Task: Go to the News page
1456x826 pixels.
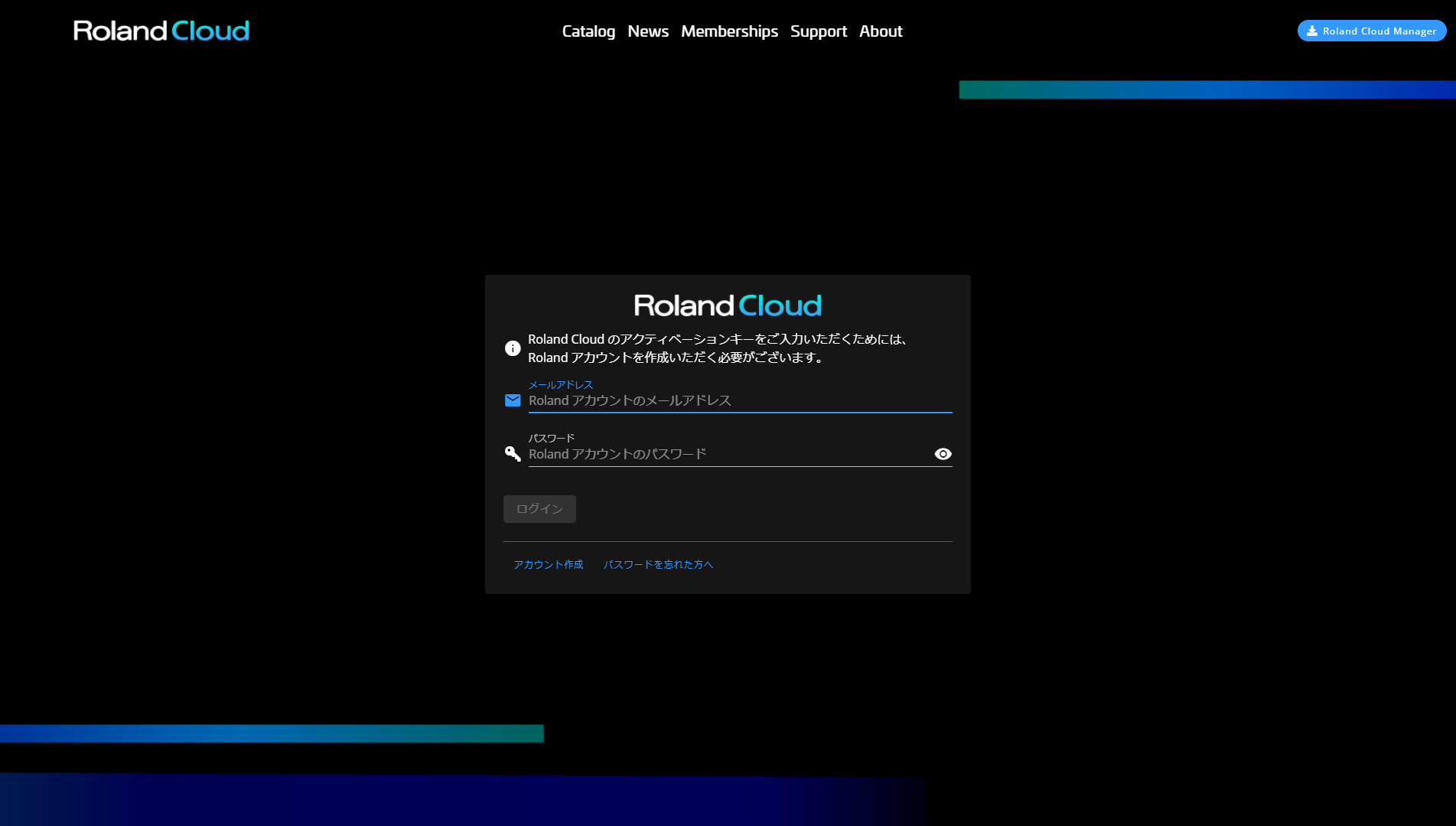Action: click(648, 31)
